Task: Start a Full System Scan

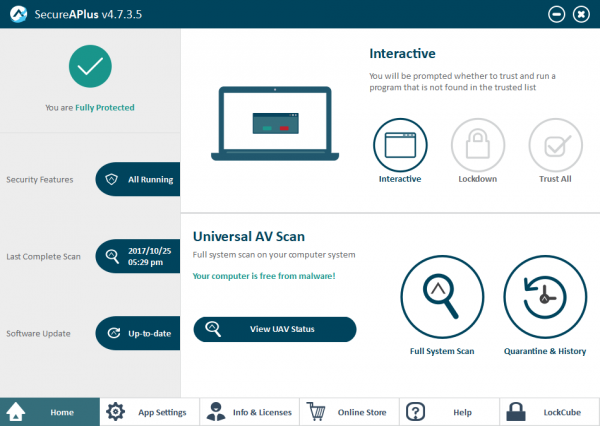Action: coord(442,297)
